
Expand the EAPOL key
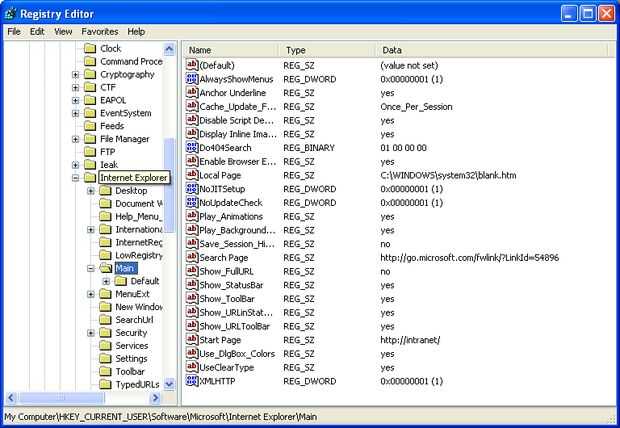pyautogui.click(x=76, y=100)
